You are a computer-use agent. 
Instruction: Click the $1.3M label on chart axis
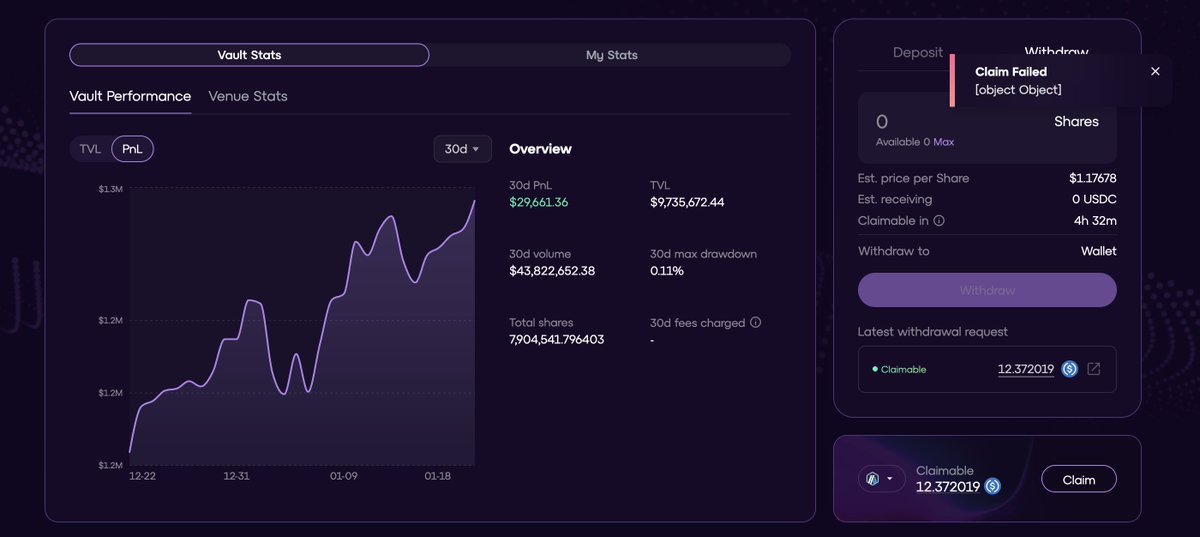pos(110,189)
